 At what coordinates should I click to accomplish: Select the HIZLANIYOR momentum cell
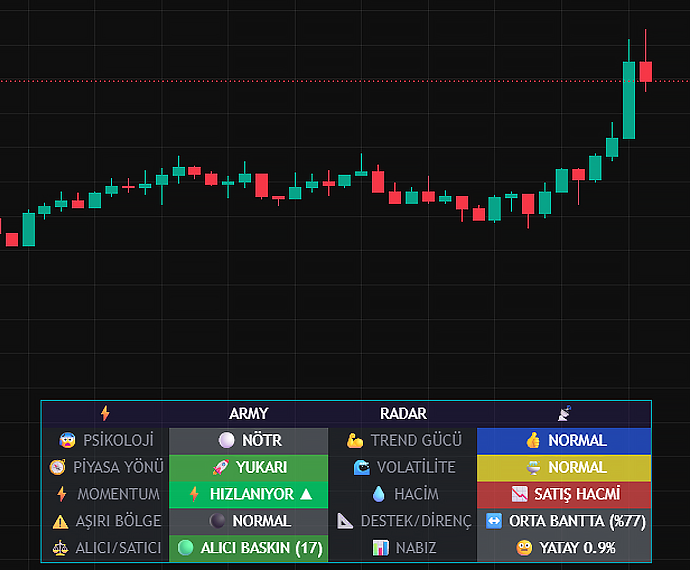pyautogui.click(x=249, y=494)
